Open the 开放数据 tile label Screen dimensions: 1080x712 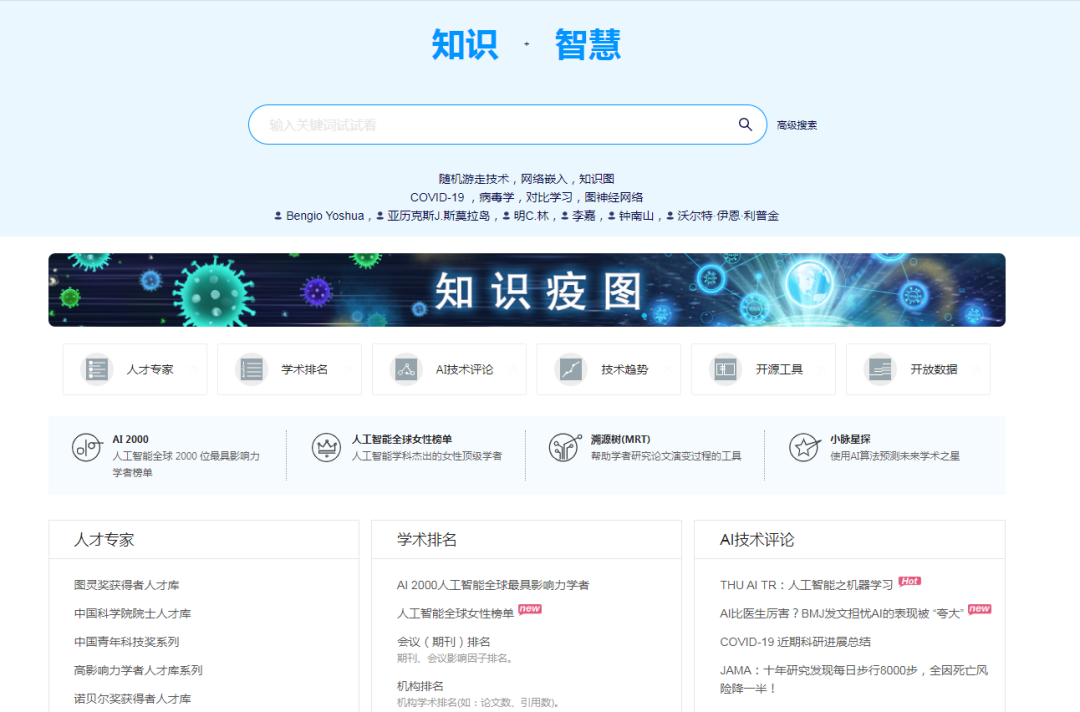coord(934,370)
